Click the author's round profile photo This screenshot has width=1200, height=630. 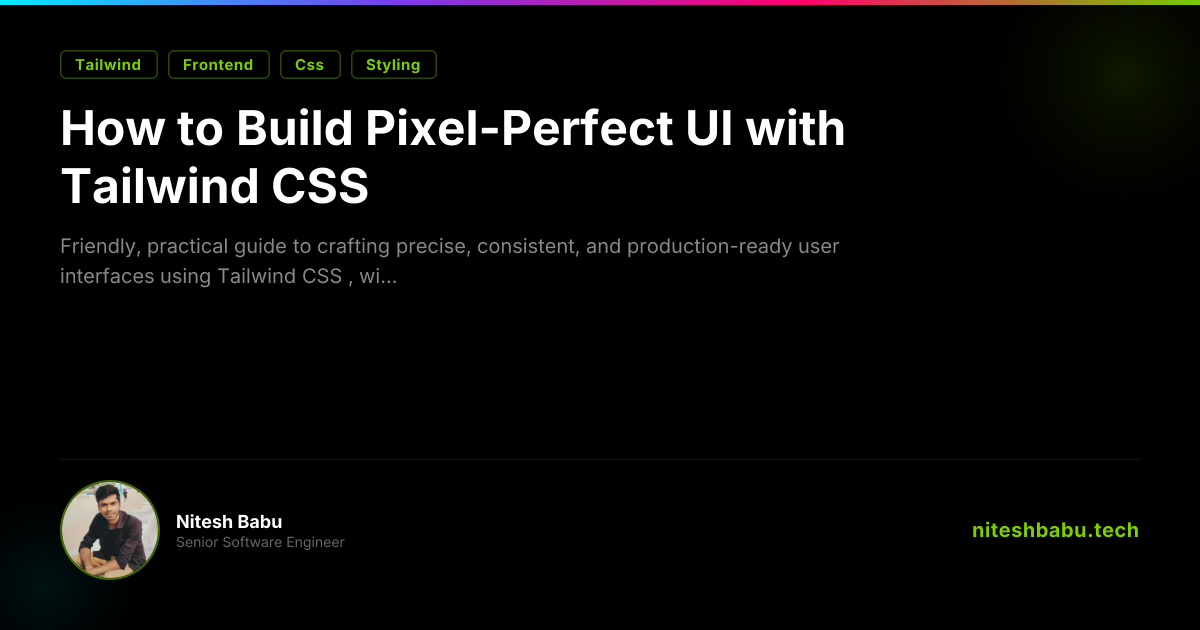(x=110, y=530)
